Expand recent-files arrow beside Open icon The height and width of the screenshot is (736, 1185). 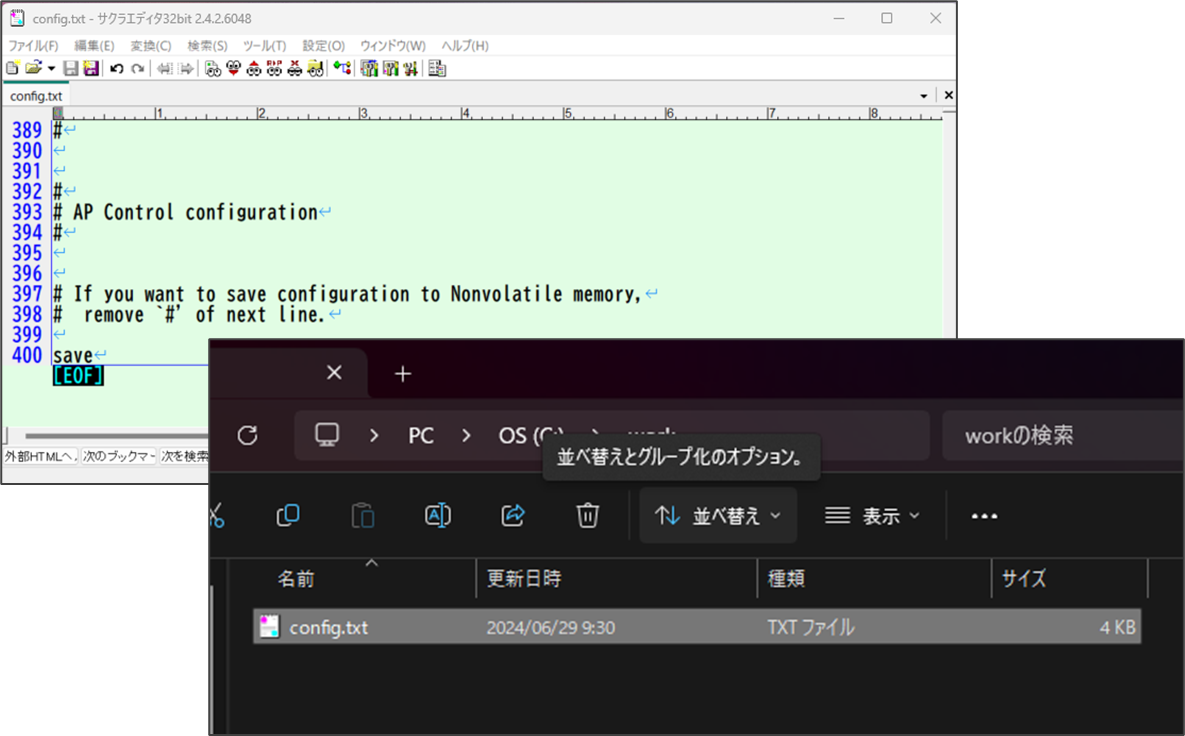pos(51,69)
